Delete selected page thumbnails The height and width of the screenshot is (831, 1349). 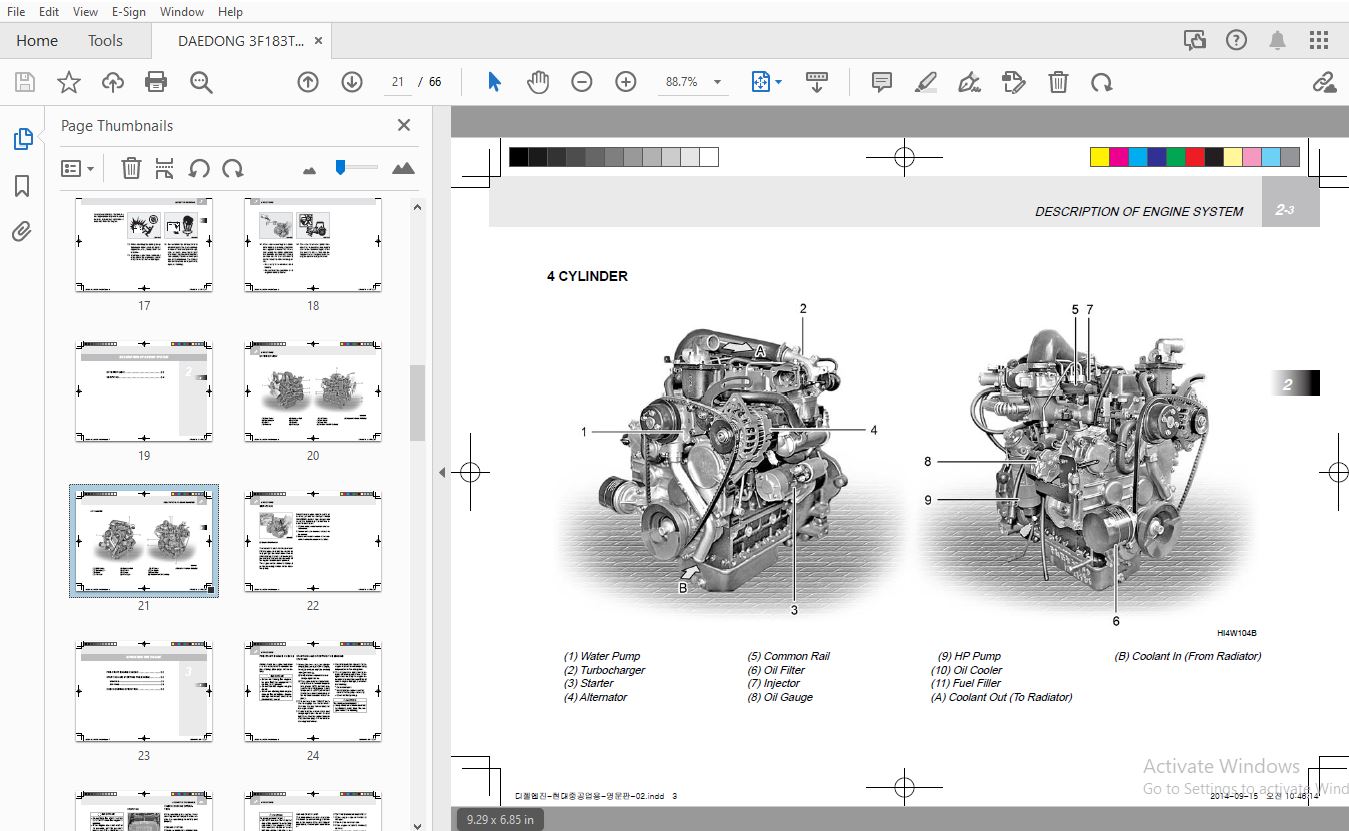click(131, 168)
